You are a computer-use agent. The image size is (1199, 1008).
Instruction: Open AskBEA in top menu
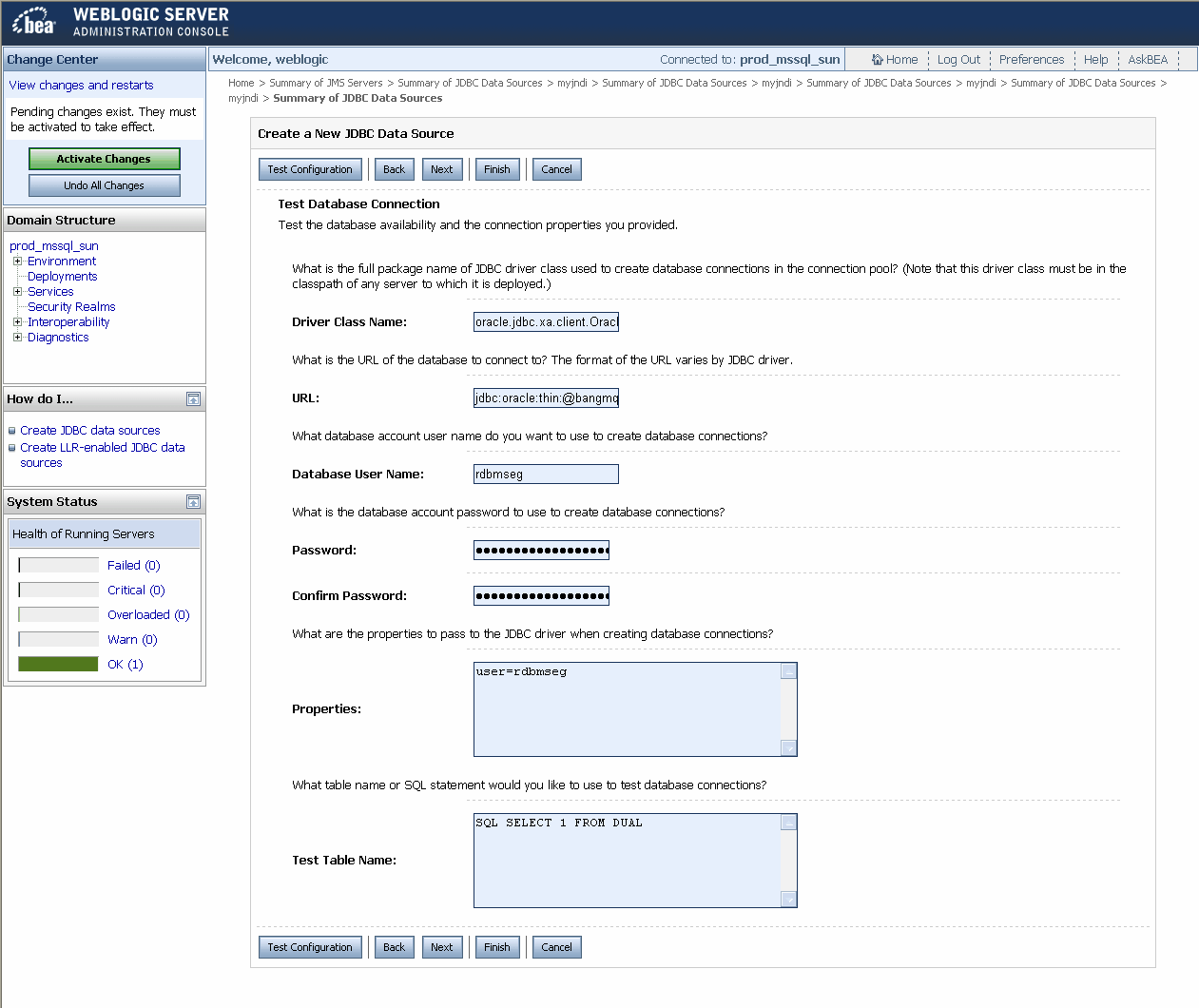[x=1148, y=59]
